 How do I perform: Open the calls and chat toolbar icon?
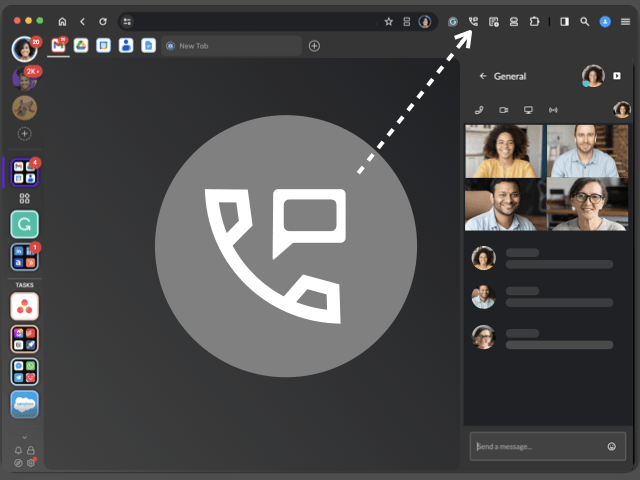473,22
